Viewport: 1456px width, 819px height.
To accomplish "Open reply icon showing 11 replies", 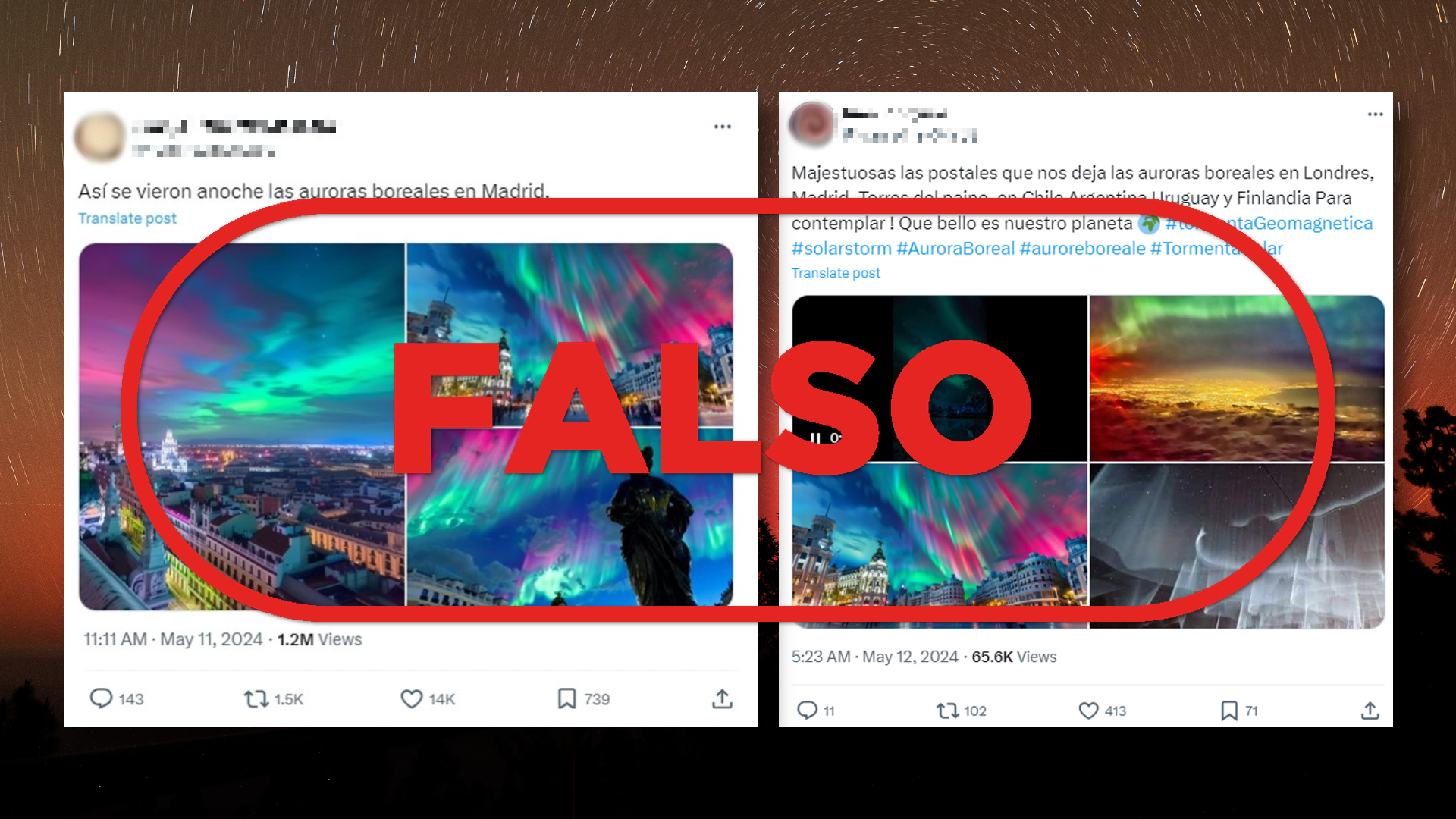I will click(807, 711).
